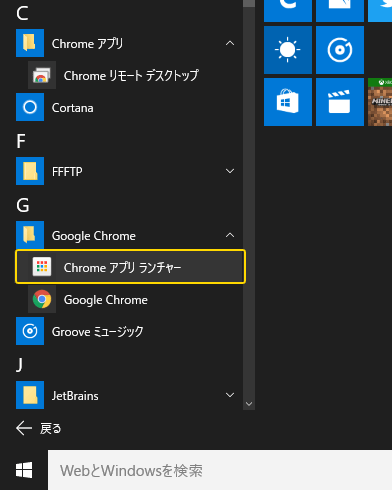Open the Minecraft Xbox tile

click(x=380, y=102)
